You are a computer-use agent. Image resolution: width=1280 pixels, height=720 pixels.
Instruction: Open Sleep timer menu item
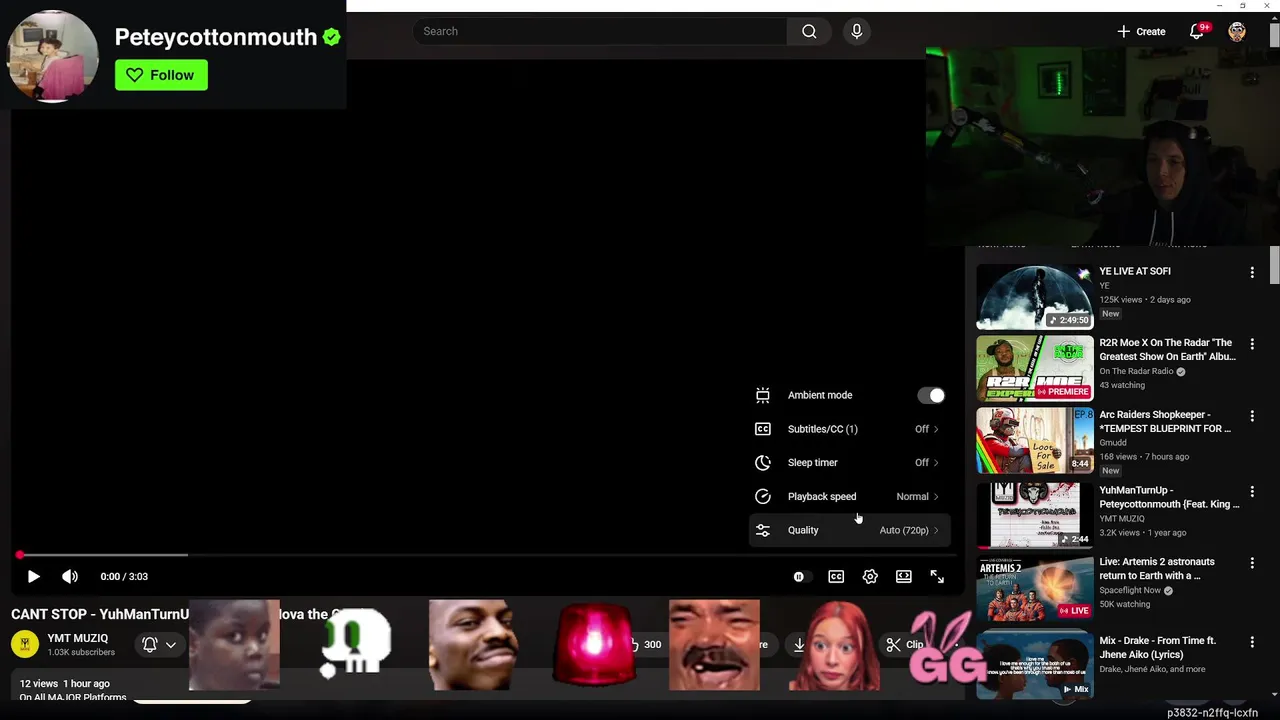pyautogui.click(x=849, y=463)
